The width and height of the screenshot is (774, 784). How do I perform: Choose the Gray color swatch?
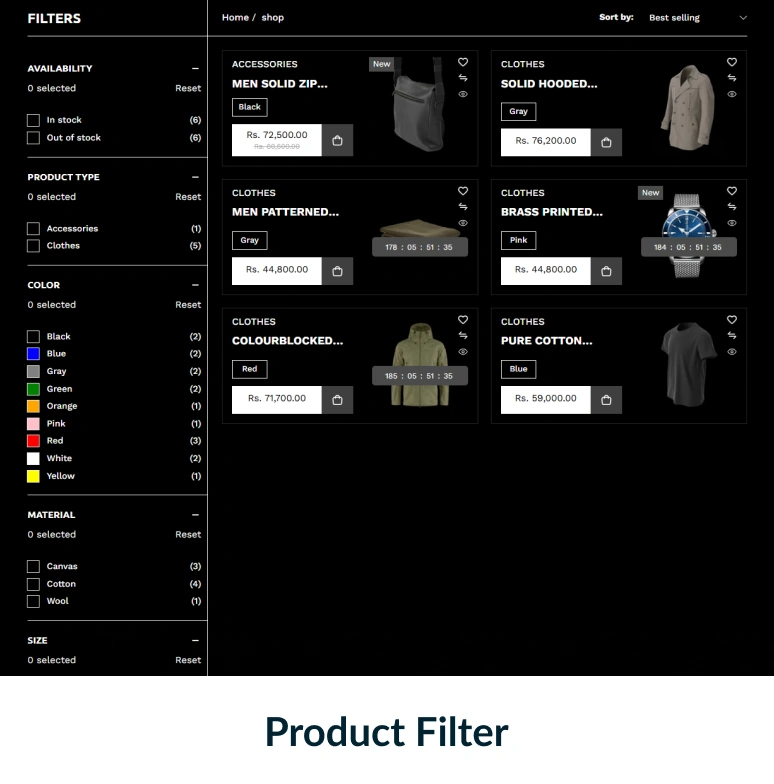[x=34, y=372]
